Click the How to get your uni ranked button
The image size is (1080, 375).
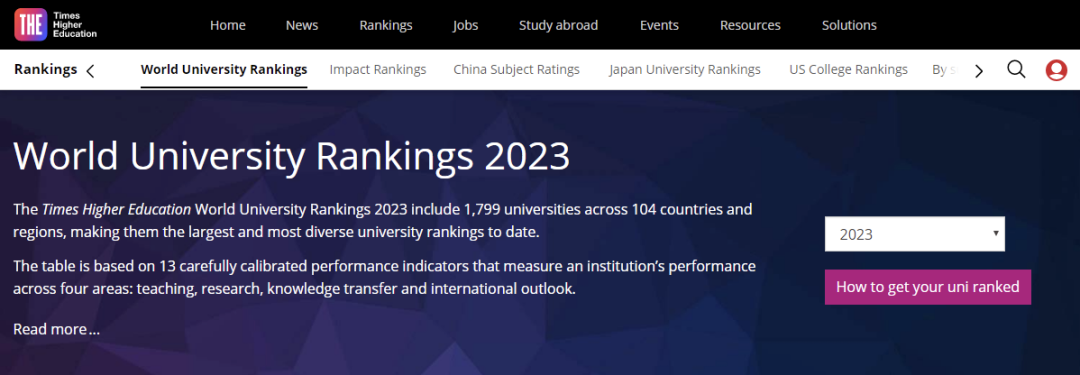tap(928, 287)
